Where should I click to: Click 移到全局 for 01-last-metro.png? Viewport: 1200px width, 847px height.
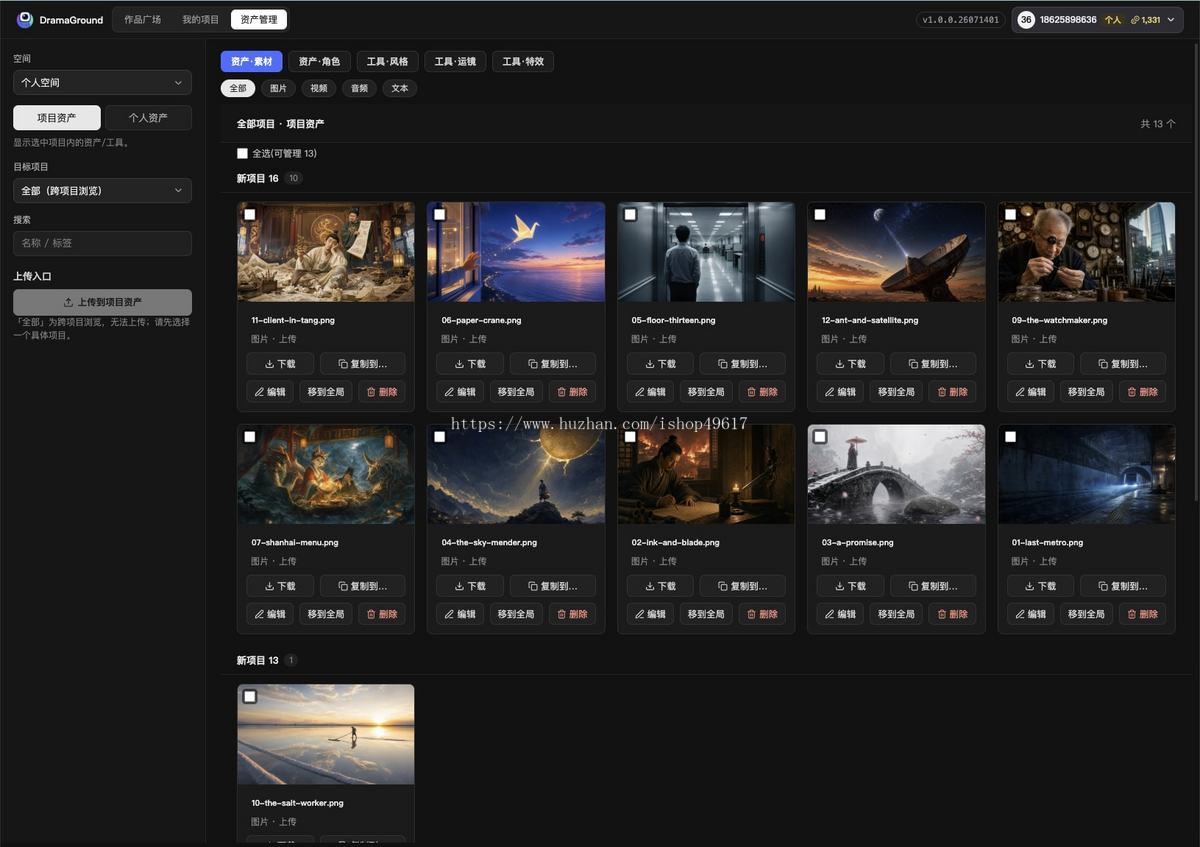pyautogui.click(x=1086, y=614)
